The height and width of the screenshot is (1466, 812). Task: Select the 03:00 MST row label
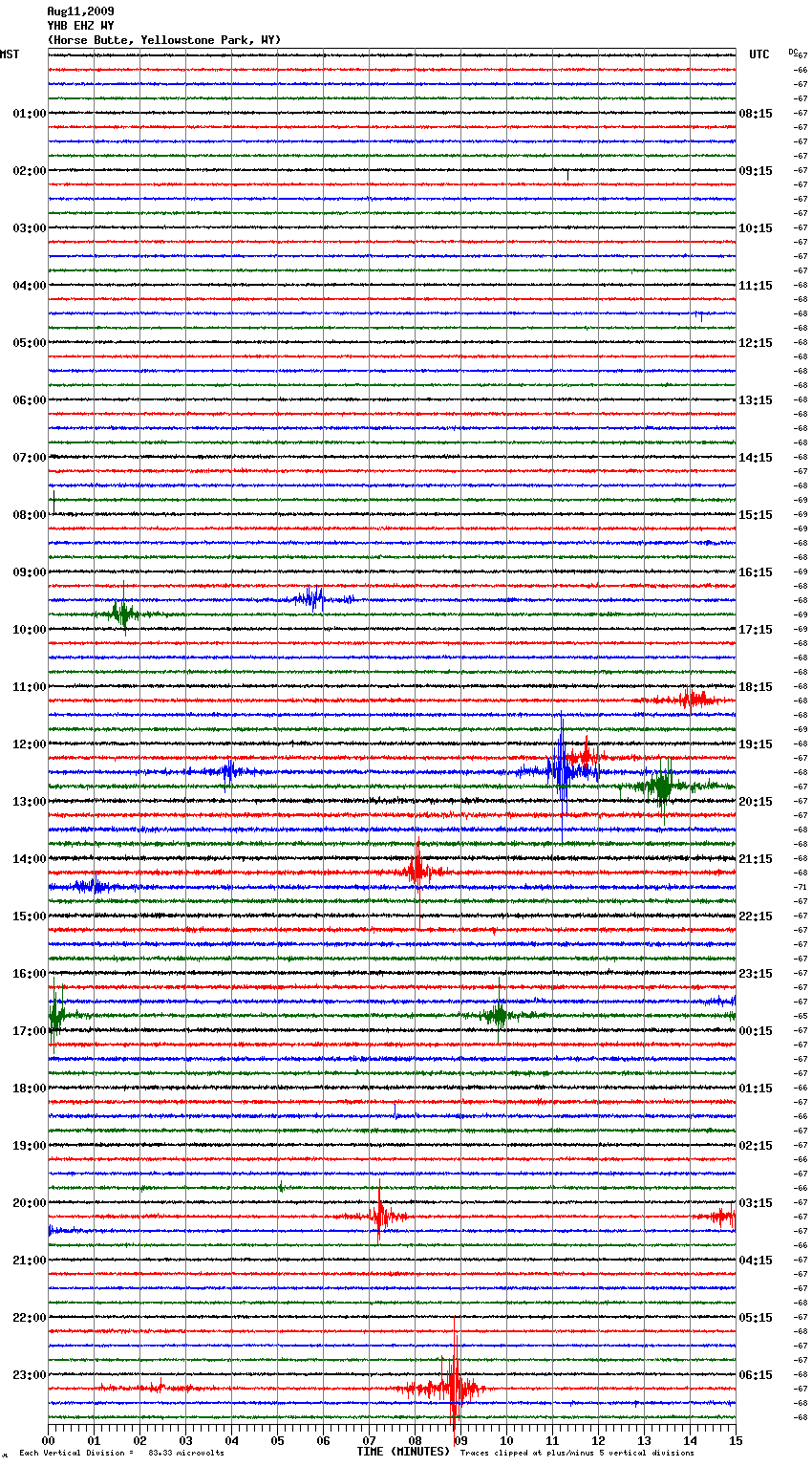(x=30, y=228)
